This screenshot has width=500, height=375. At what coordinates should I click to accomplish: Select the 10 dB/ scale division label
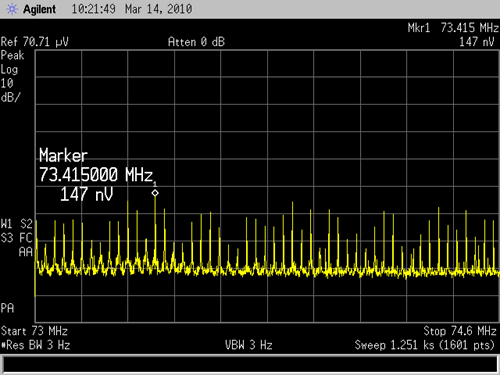pos(11,90)
